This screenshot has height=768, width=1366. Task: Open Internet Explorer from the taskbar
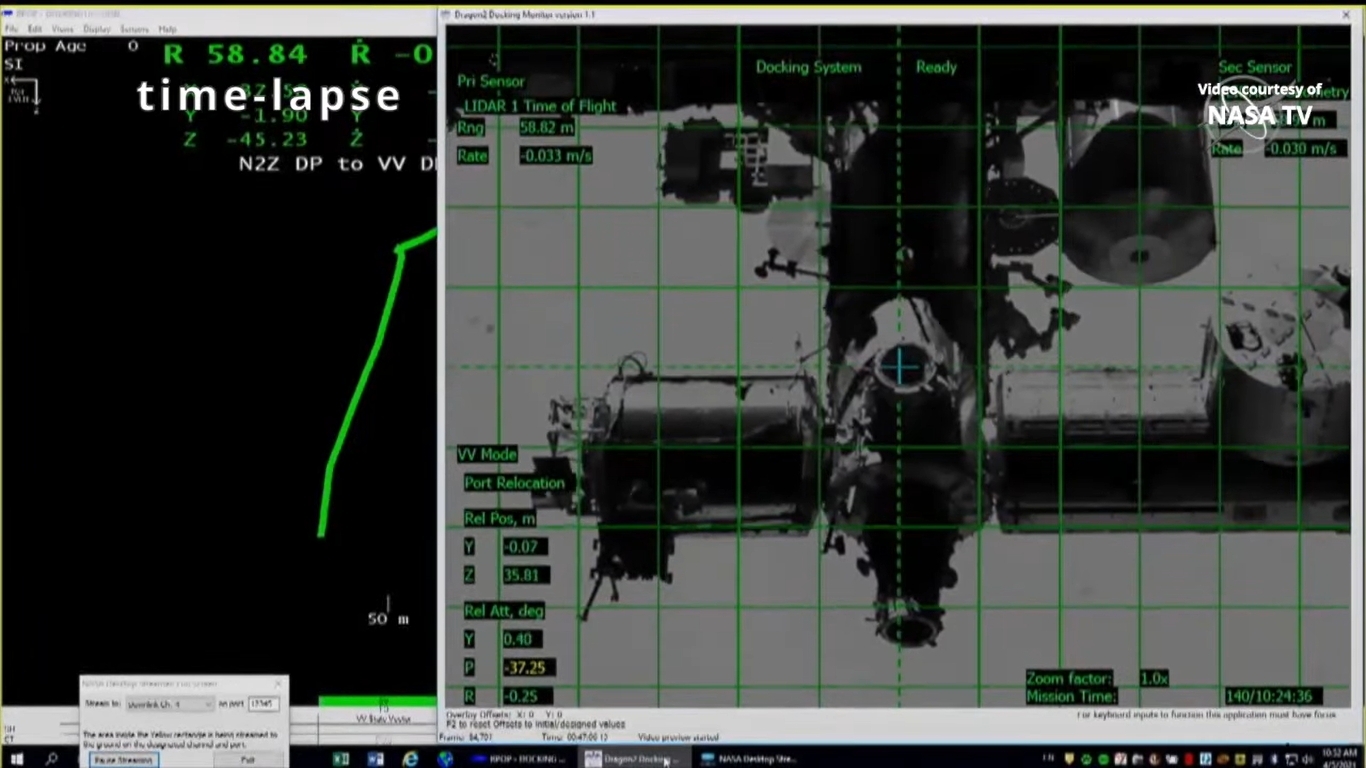click(x=410, y=759)
